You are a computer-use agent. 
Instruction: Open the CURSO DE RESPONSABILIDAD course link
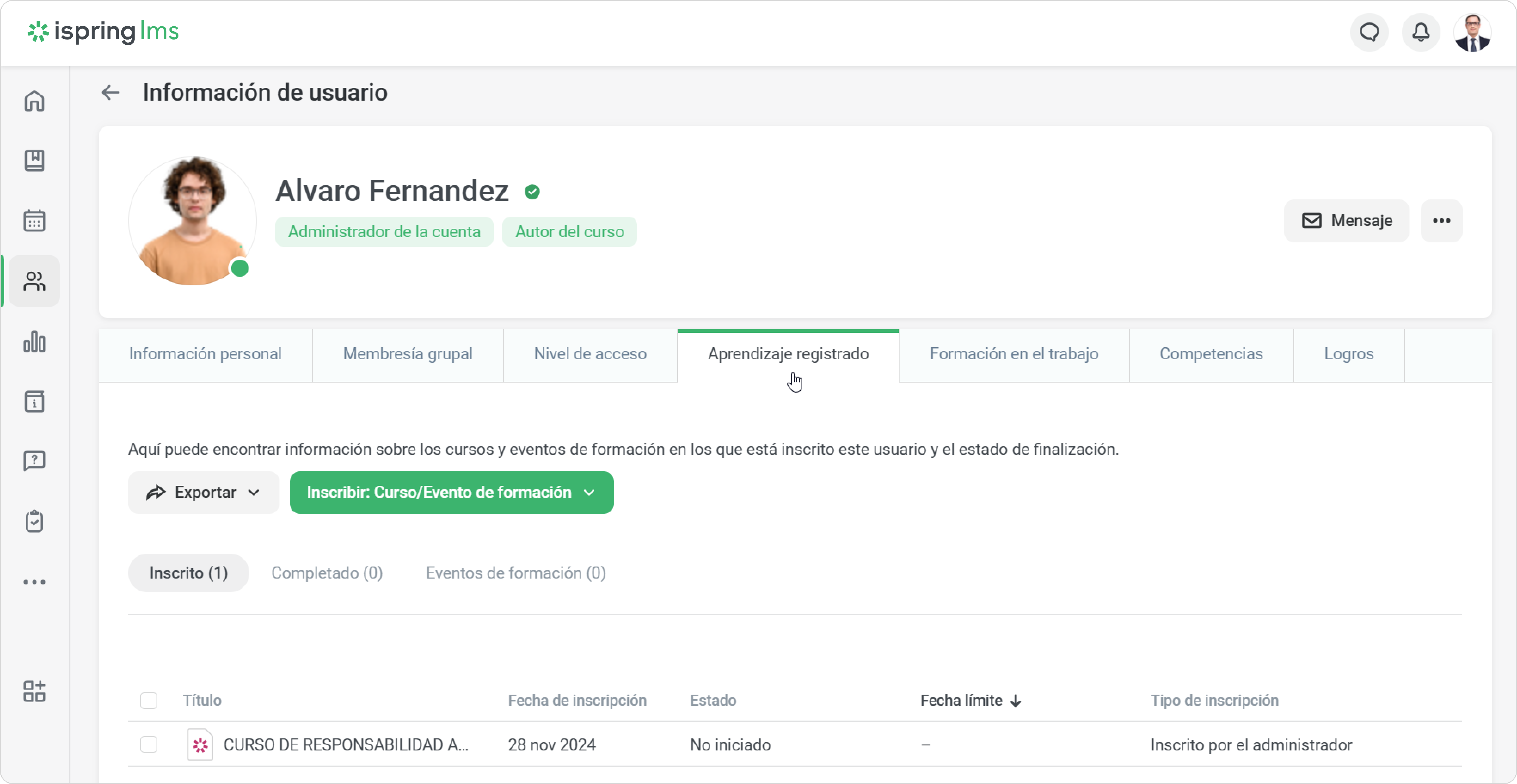point(346,745)
